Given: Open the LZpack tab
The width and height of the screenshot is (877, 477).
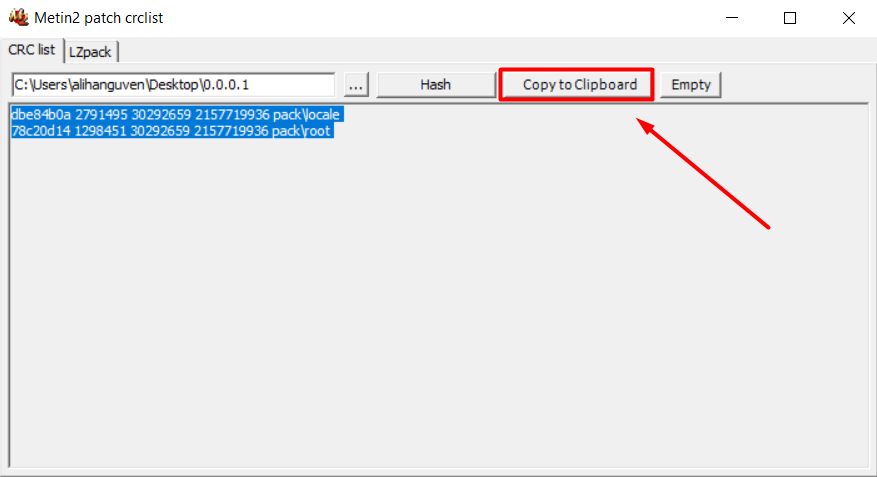Looking at the screenshot, I should click(90, 52).
